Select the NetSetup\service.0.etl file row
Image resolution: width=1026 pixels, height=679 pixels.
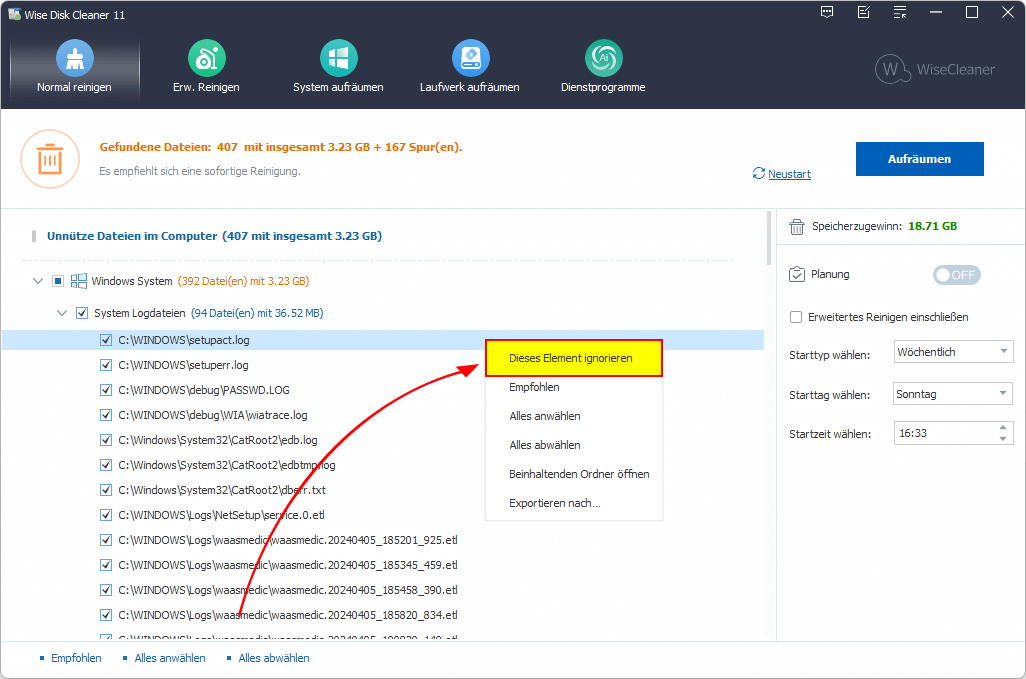pos(383,515)
